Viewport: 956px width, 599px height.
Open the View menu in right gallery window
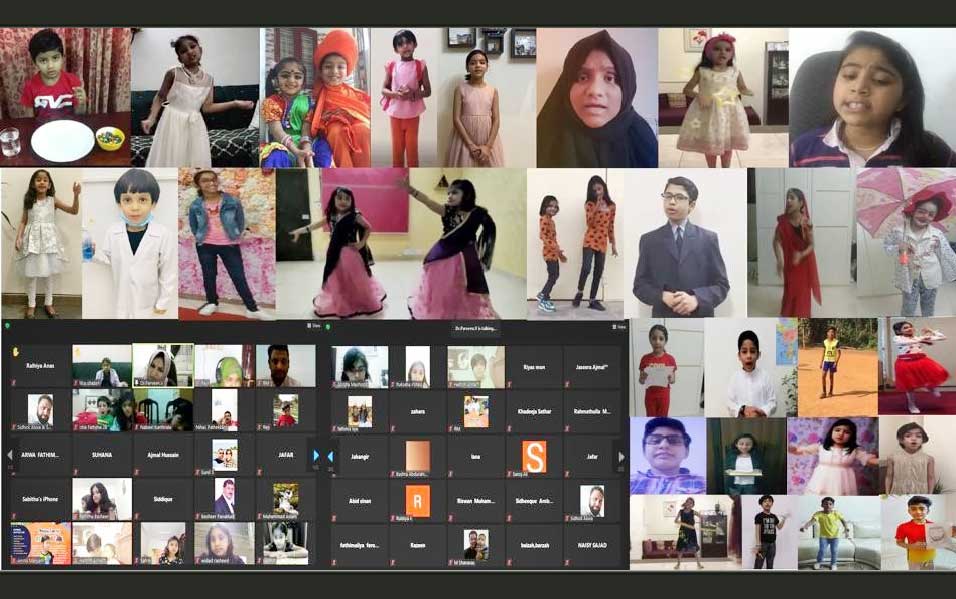pyautogui.click(x=619, y=326)
